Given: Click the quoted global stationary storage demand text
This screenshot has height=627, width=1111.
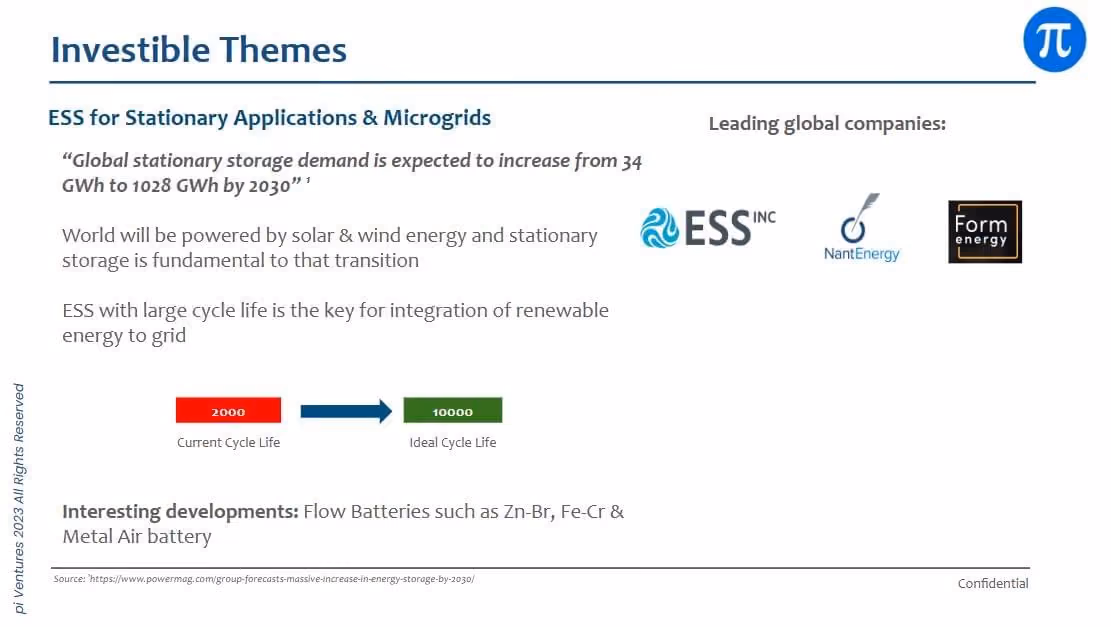Looking at the screenshot, I should 351,173.
